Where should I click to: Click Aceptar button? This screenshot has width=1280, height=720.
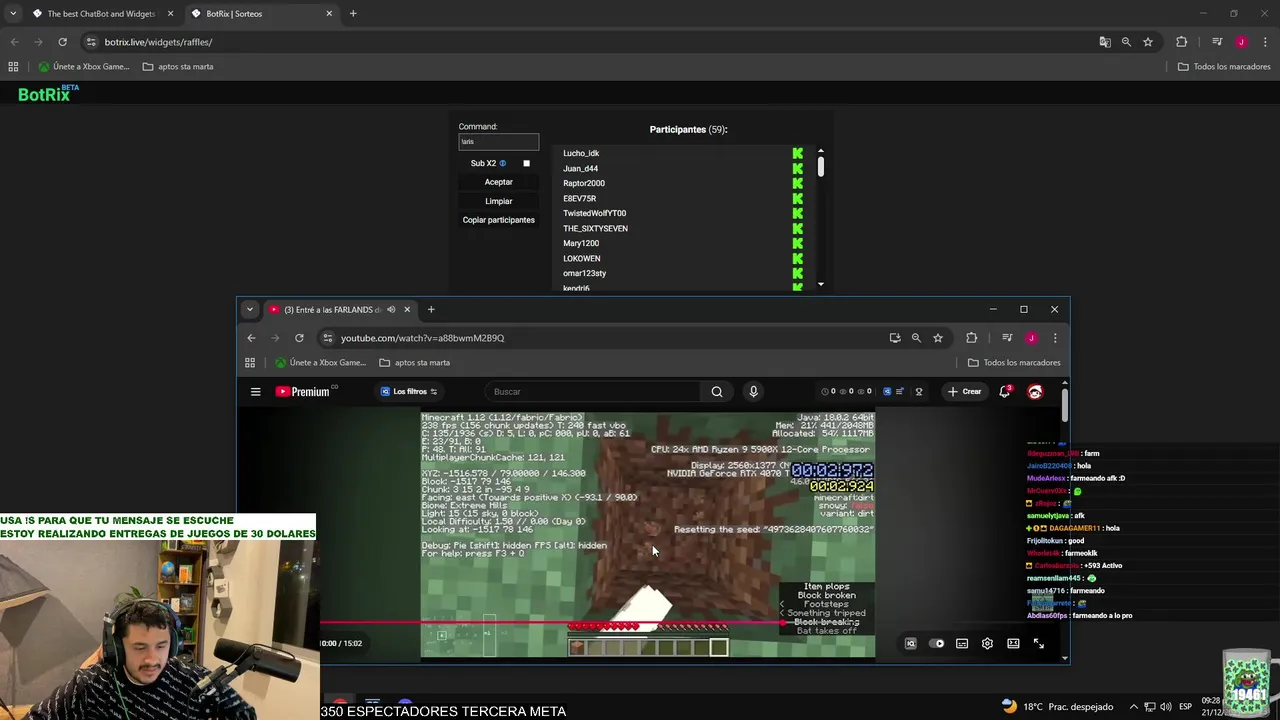pos(498,182)
